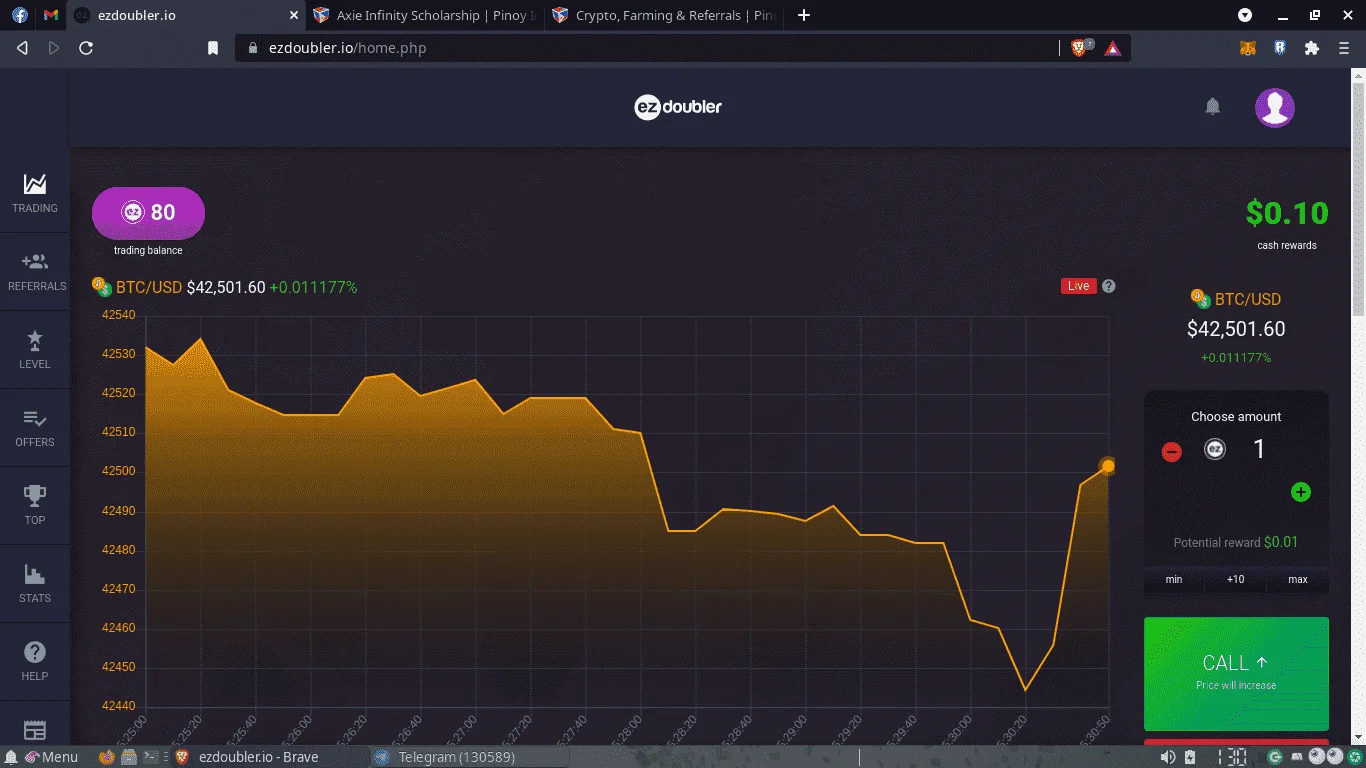The image size is (1366, 768).
Task: Open the Help section
Action: 35,661
